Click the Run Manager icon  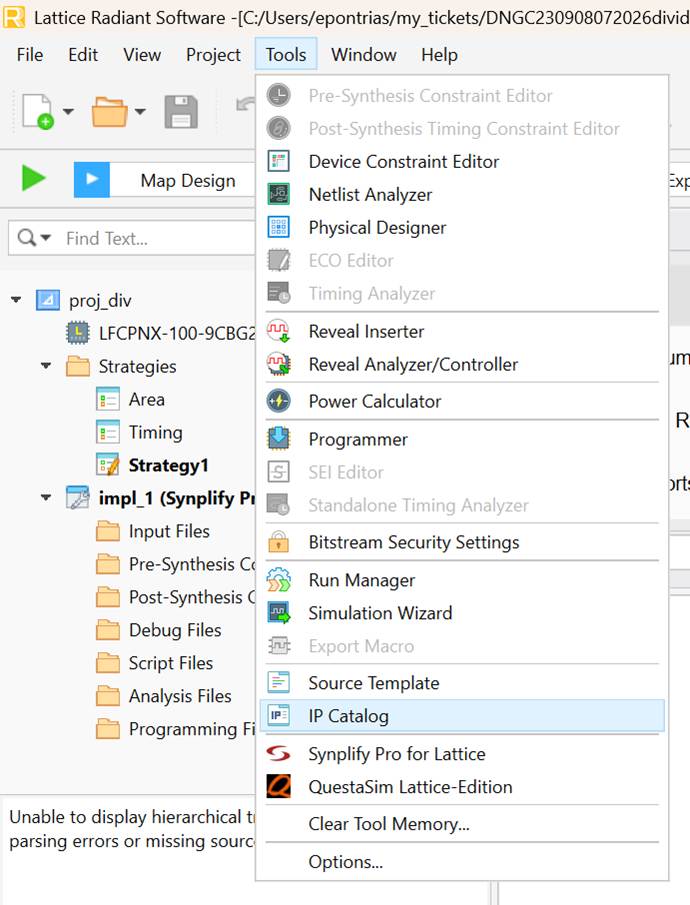(x=279, y=579)
